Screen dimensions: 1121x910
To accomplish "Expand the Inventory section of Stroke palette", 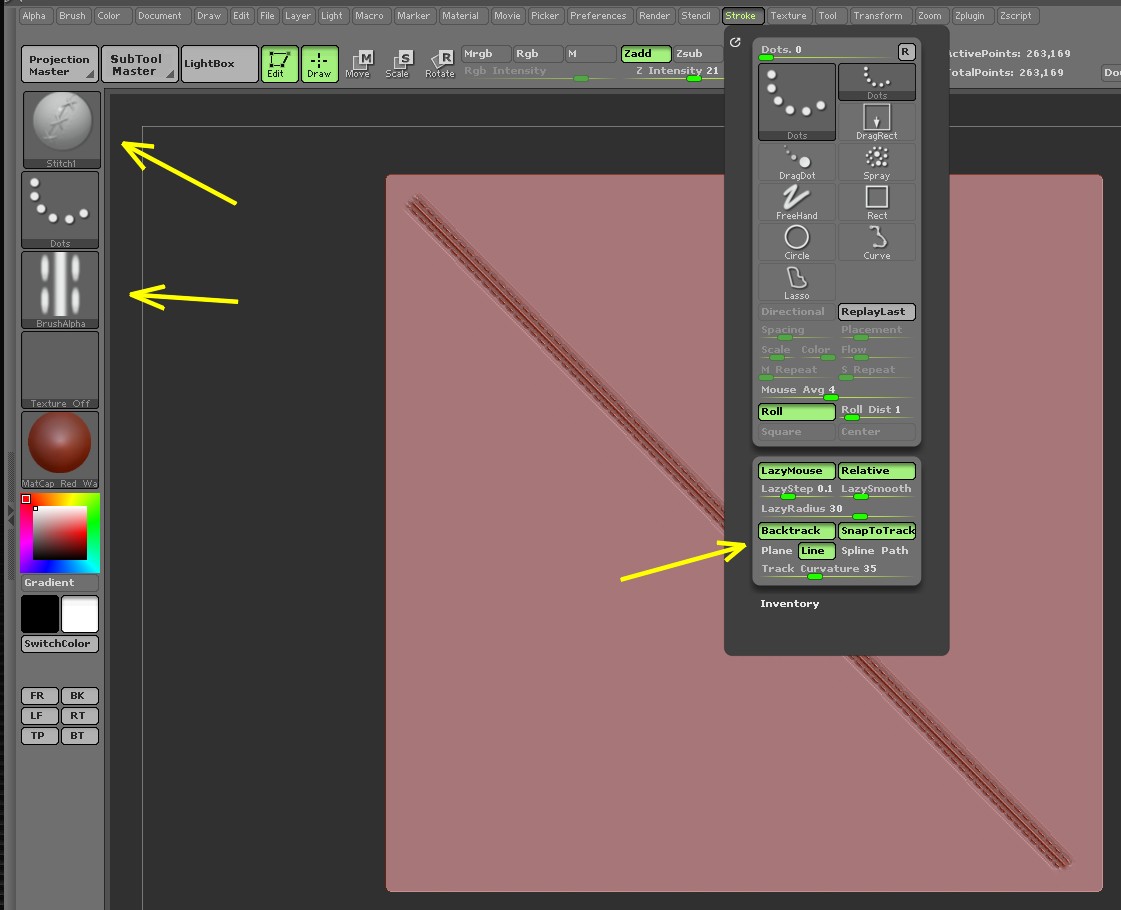I will (789, 604).
